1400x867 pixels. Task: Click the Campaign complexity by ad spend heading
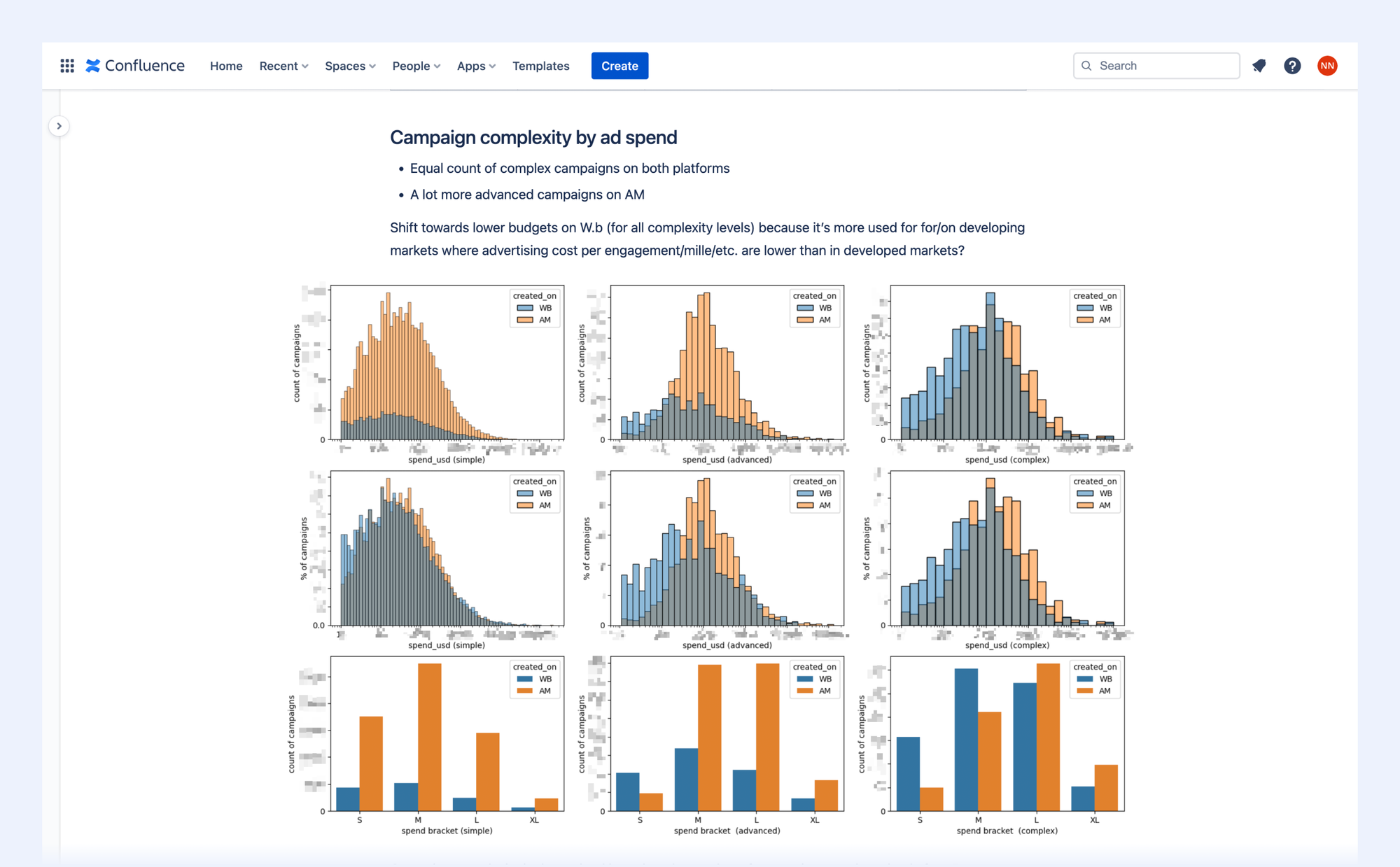(533, 137)
